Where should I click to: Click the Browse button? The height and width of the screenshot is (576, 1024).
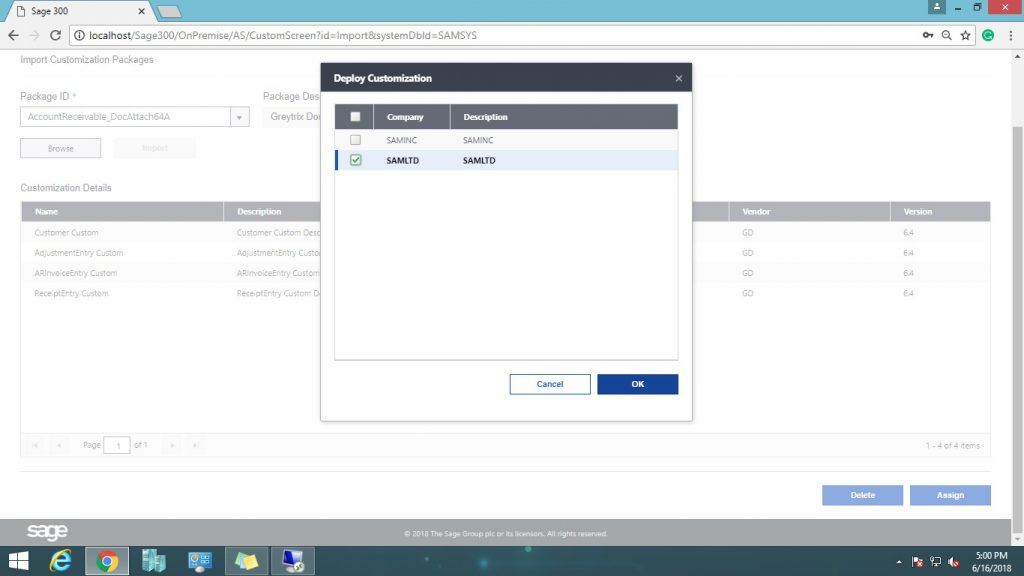click(x=61, y=148)
